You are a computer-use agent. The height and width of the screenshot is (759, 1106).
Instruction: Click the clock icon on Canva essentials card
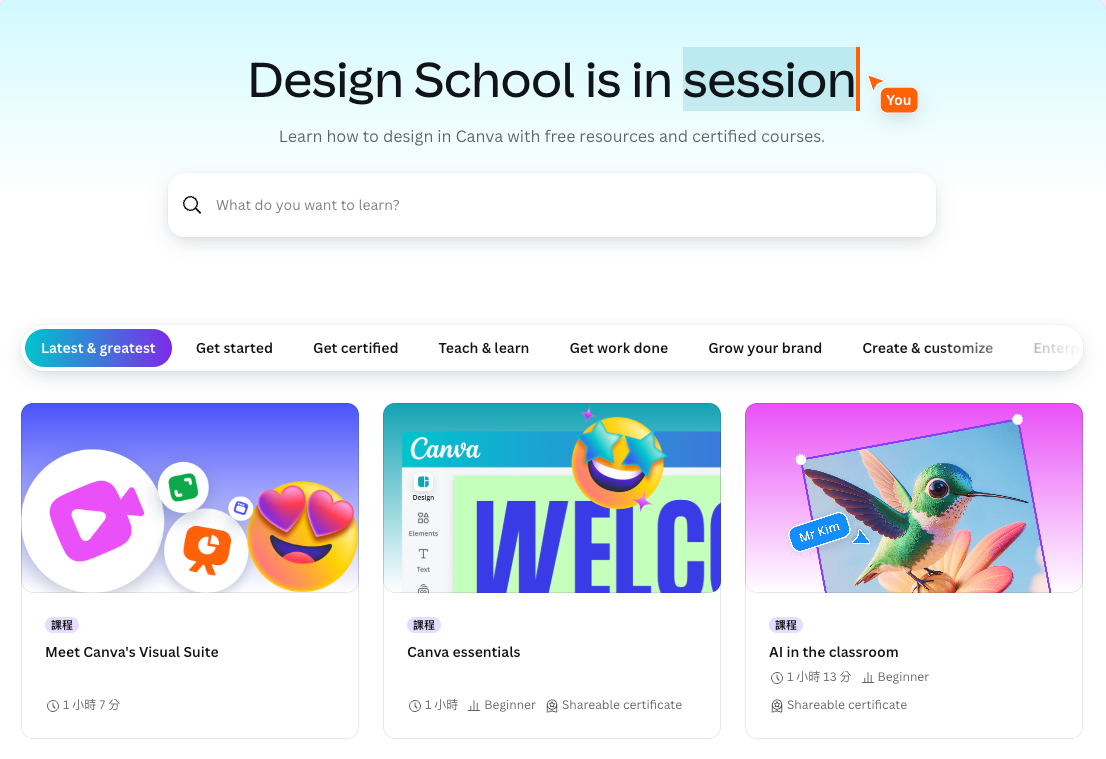[x=415, y=705]
